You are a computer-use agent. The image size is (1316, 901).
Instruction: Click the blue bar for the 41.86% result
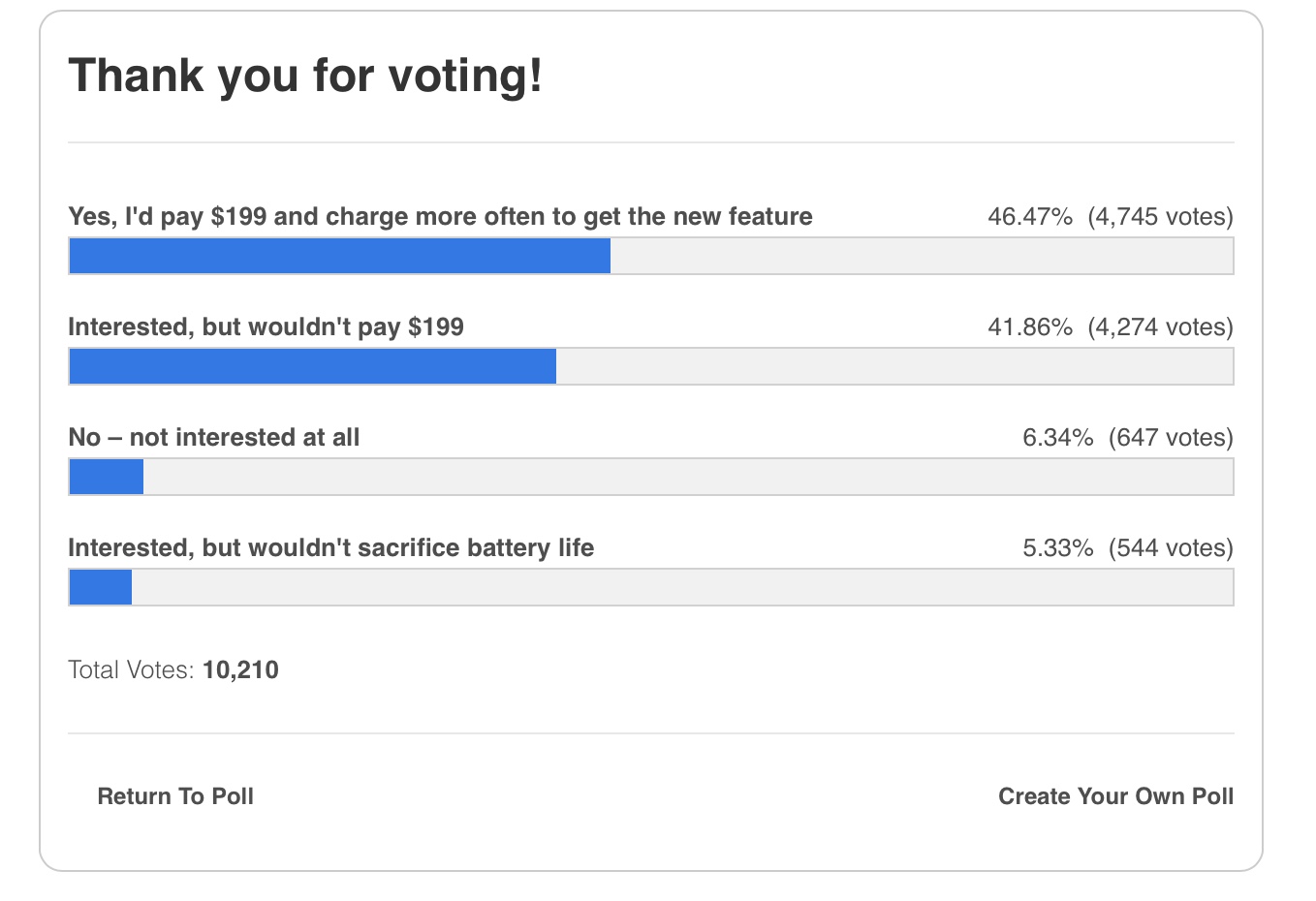pos(312,366)
